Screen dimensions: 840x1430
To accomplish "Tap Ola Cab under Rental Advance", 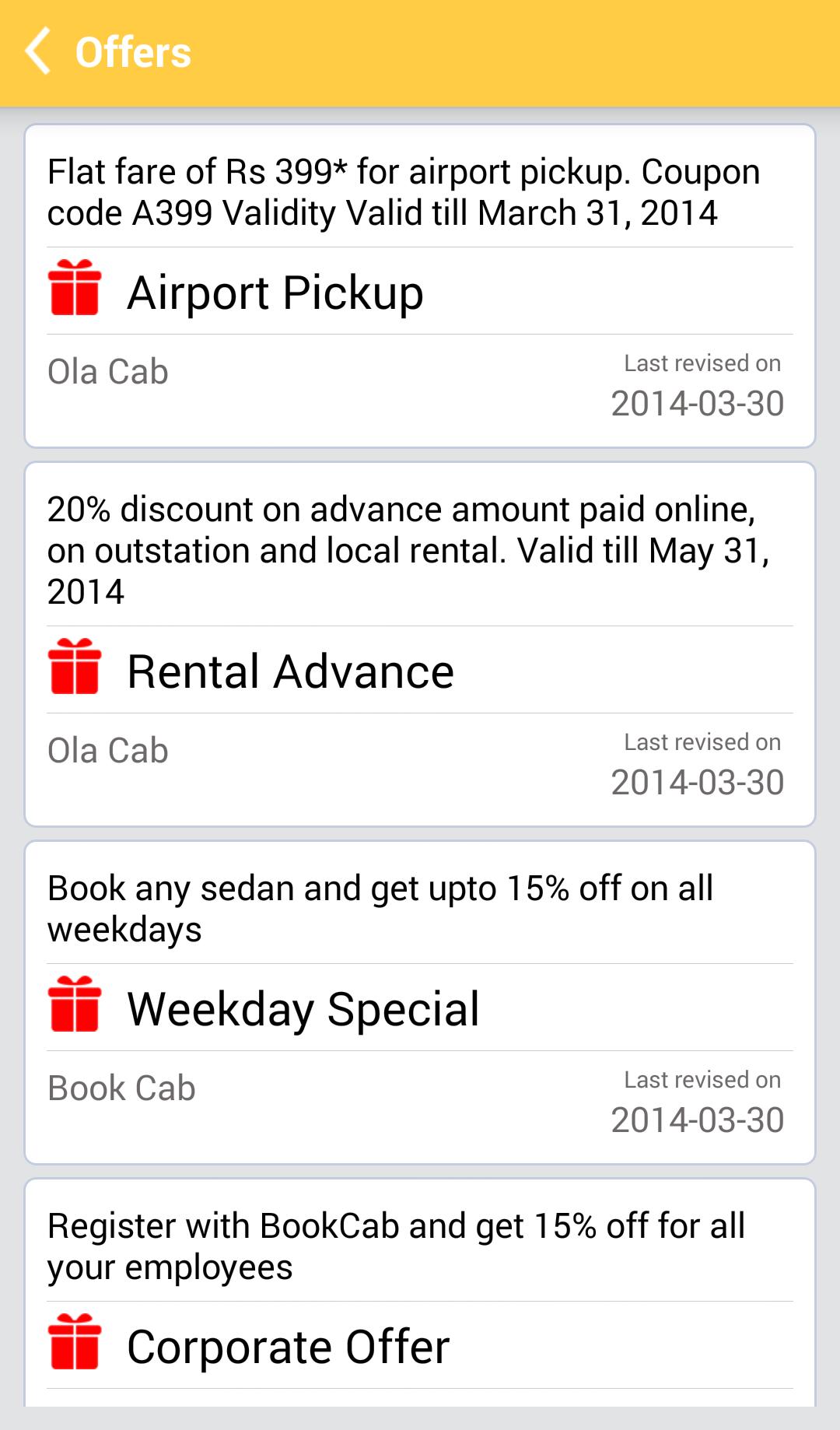I will pyautogui.click(x=108, y=751).
